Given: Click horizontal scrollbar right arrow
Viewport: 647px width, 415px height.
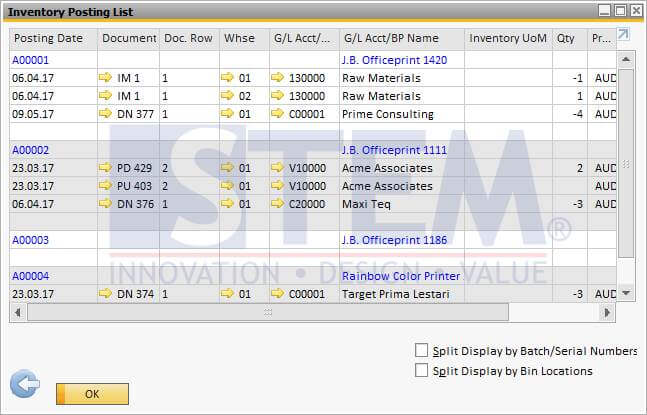Looking at the screenshot, I should [x=607, y=313].
